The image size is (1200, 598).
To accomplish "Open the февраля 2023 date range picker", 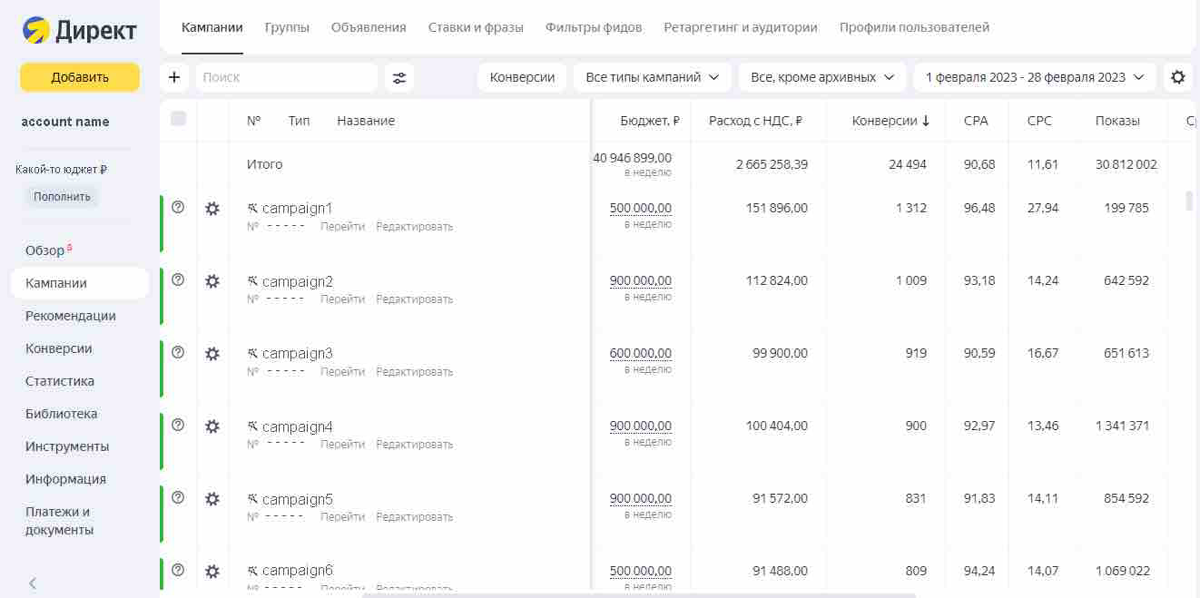I will [1035, 76].
